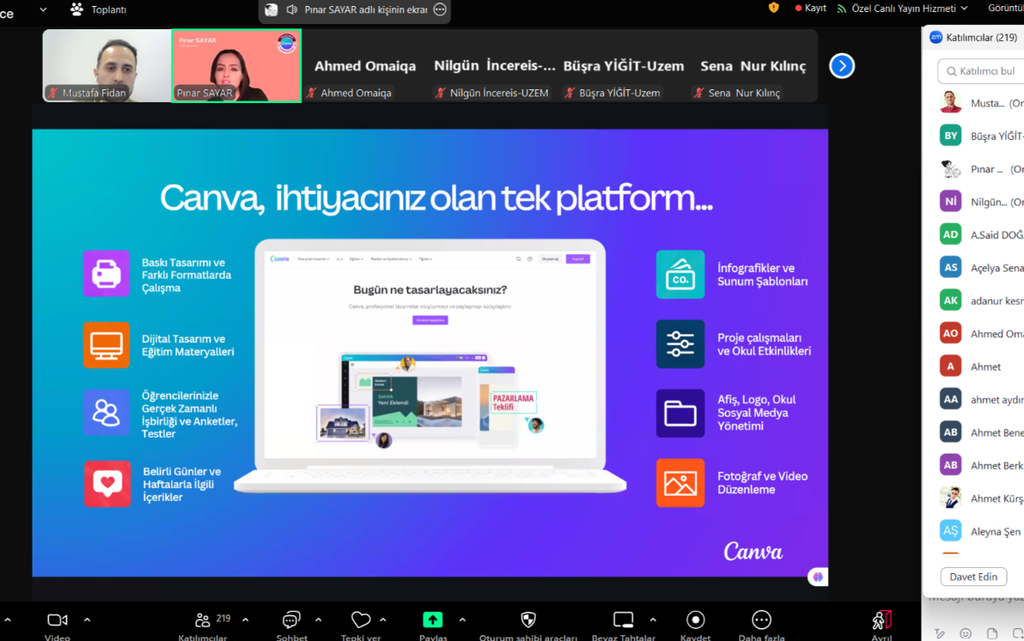This screenshot has width=1024, height=641.
Task: Click the Nİ avatar of Nilgün
Action: click(950, 202)
